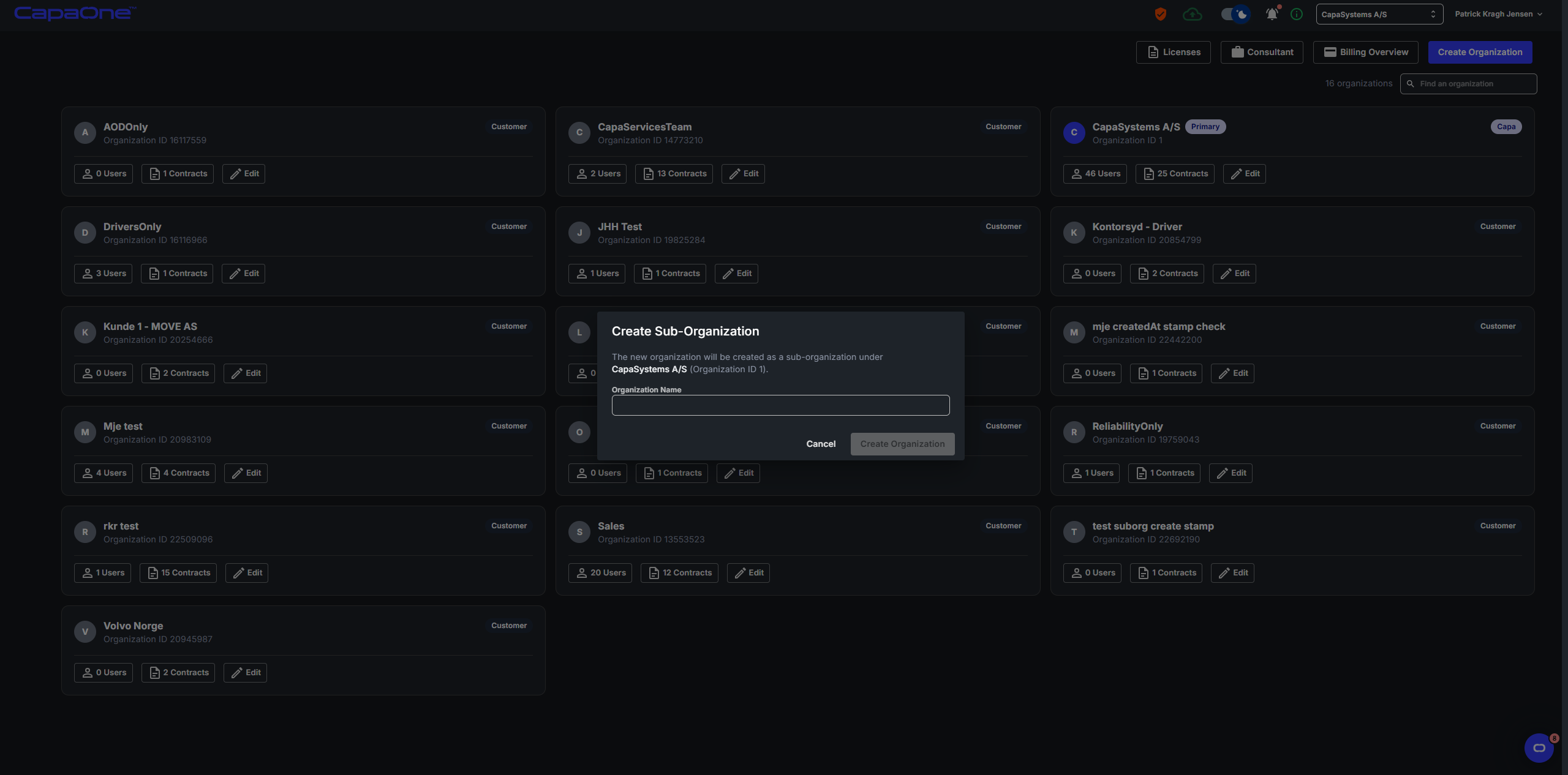Click the top-right Create Organization button

coord(1480,52)
